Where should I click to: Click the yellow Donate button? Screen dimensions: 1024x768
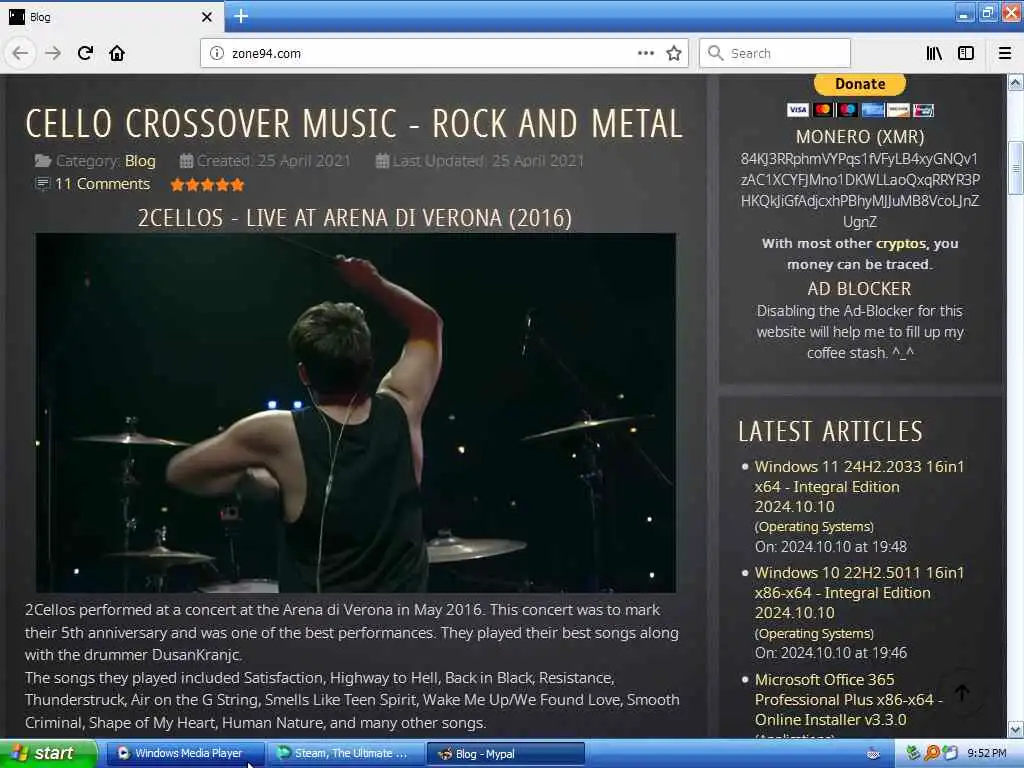tap(860, 84)
